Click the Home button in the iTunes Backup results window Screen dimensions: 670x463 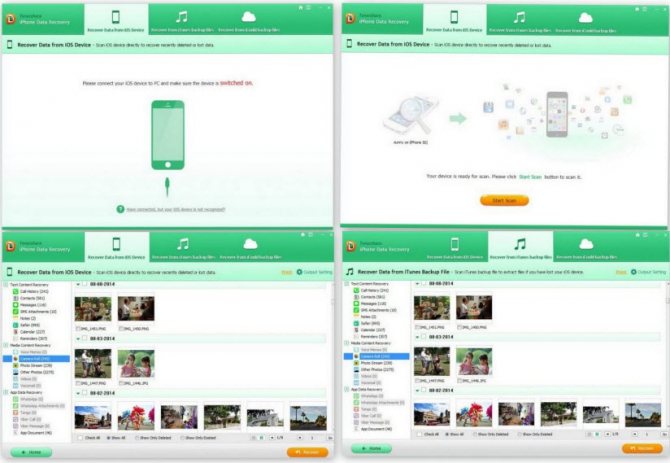click(x=371, y=448)
